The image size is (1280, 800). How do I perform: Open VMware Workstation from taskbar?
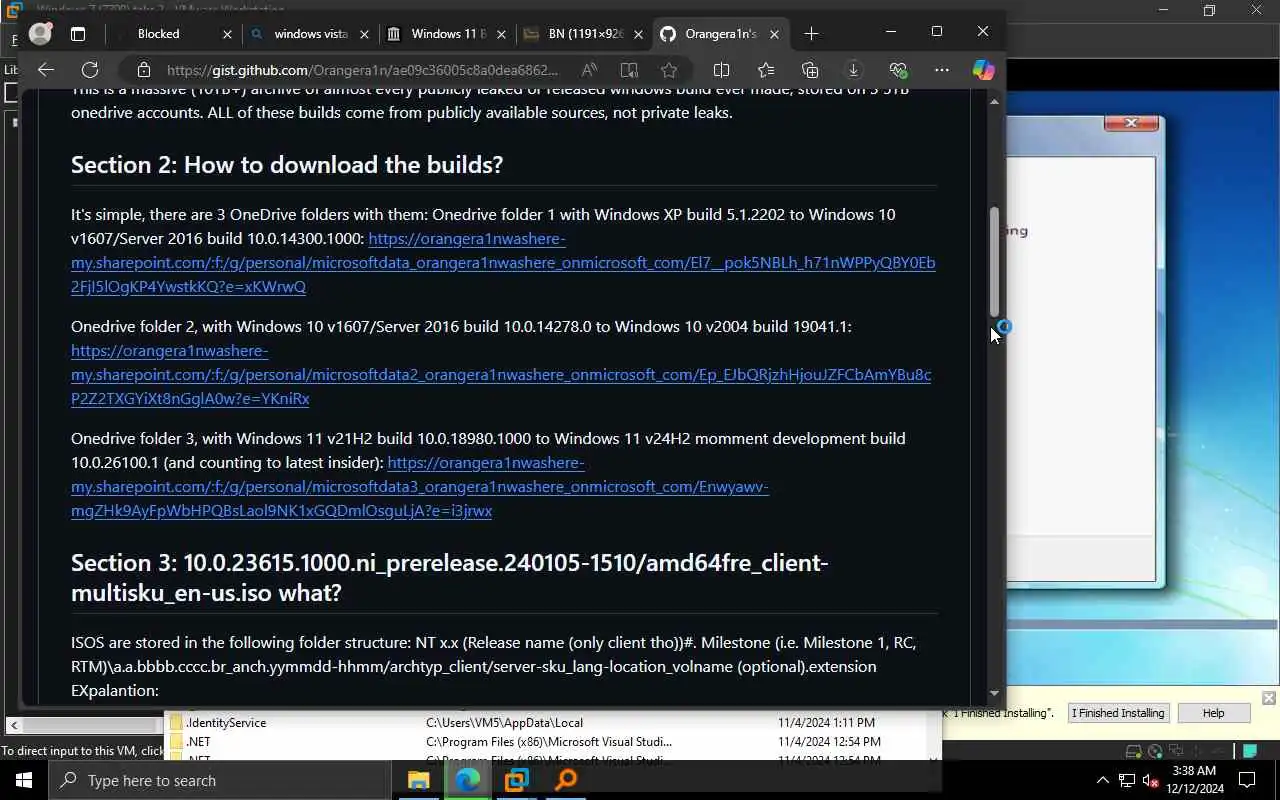(516, 780)
